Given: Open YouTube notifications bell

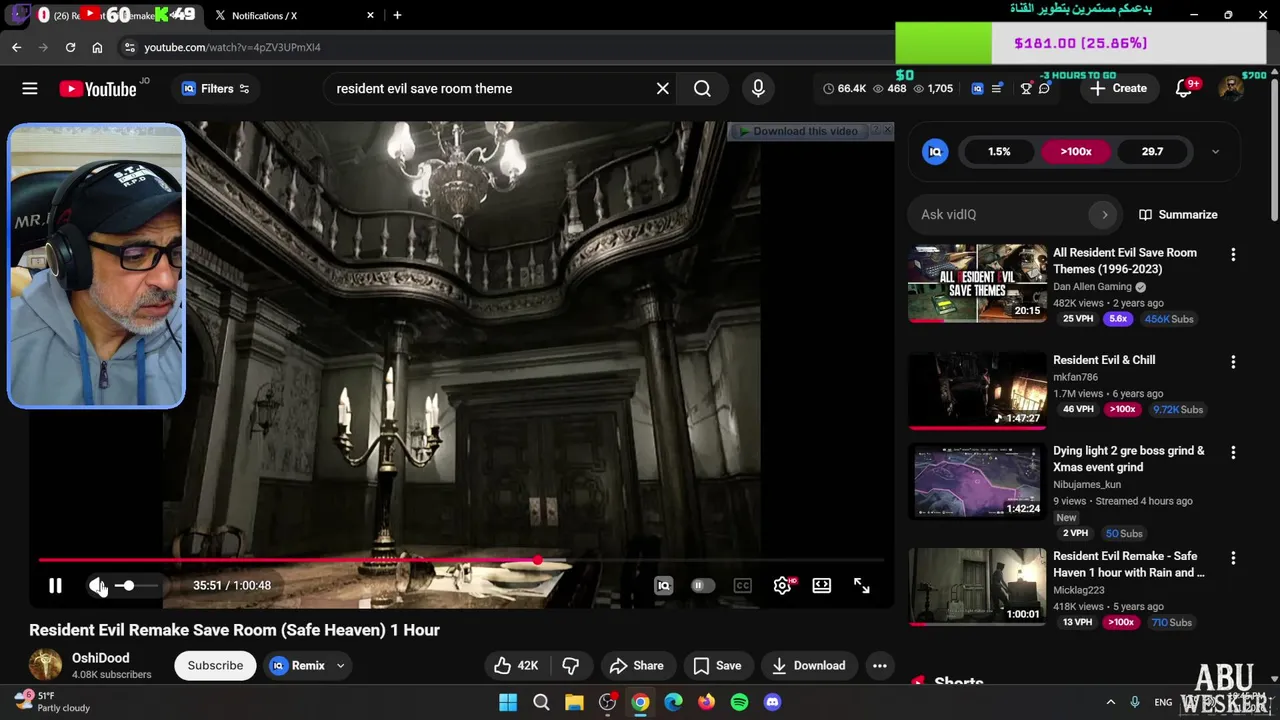Looking at the screenshot, I should click(x=1184, y=88).
